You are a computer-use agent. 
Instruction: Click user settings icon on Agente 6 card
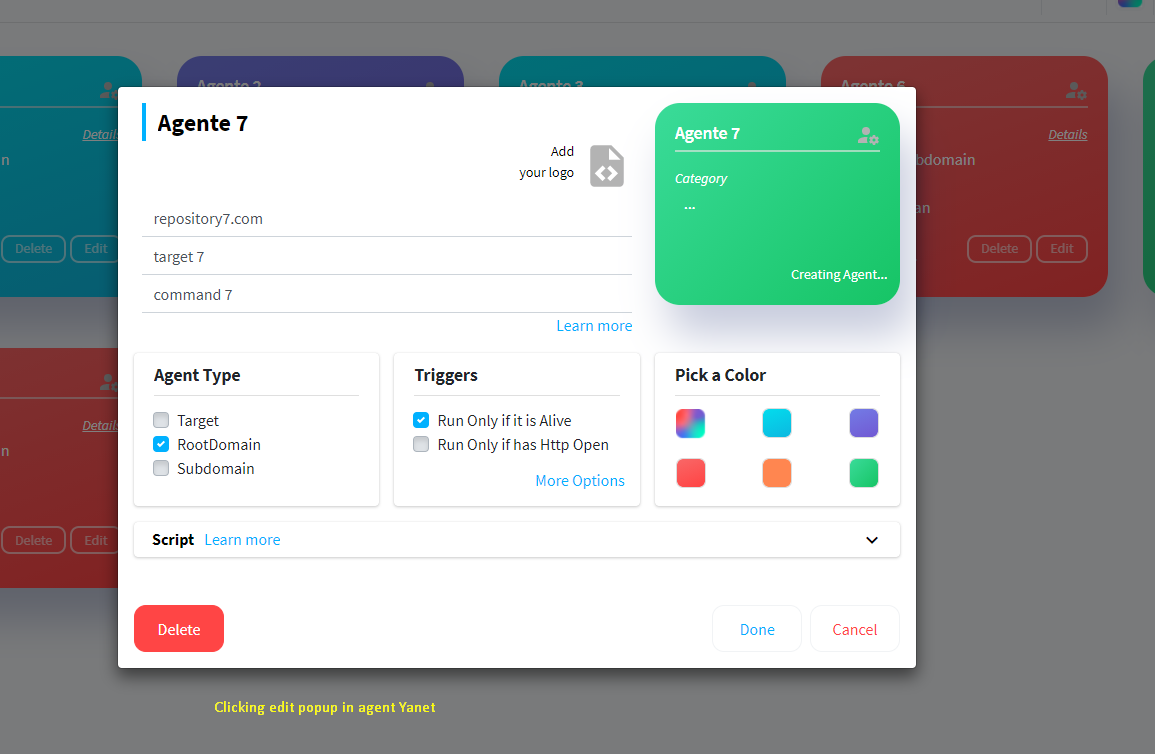pyautogui.click(x=1076, y=91)
